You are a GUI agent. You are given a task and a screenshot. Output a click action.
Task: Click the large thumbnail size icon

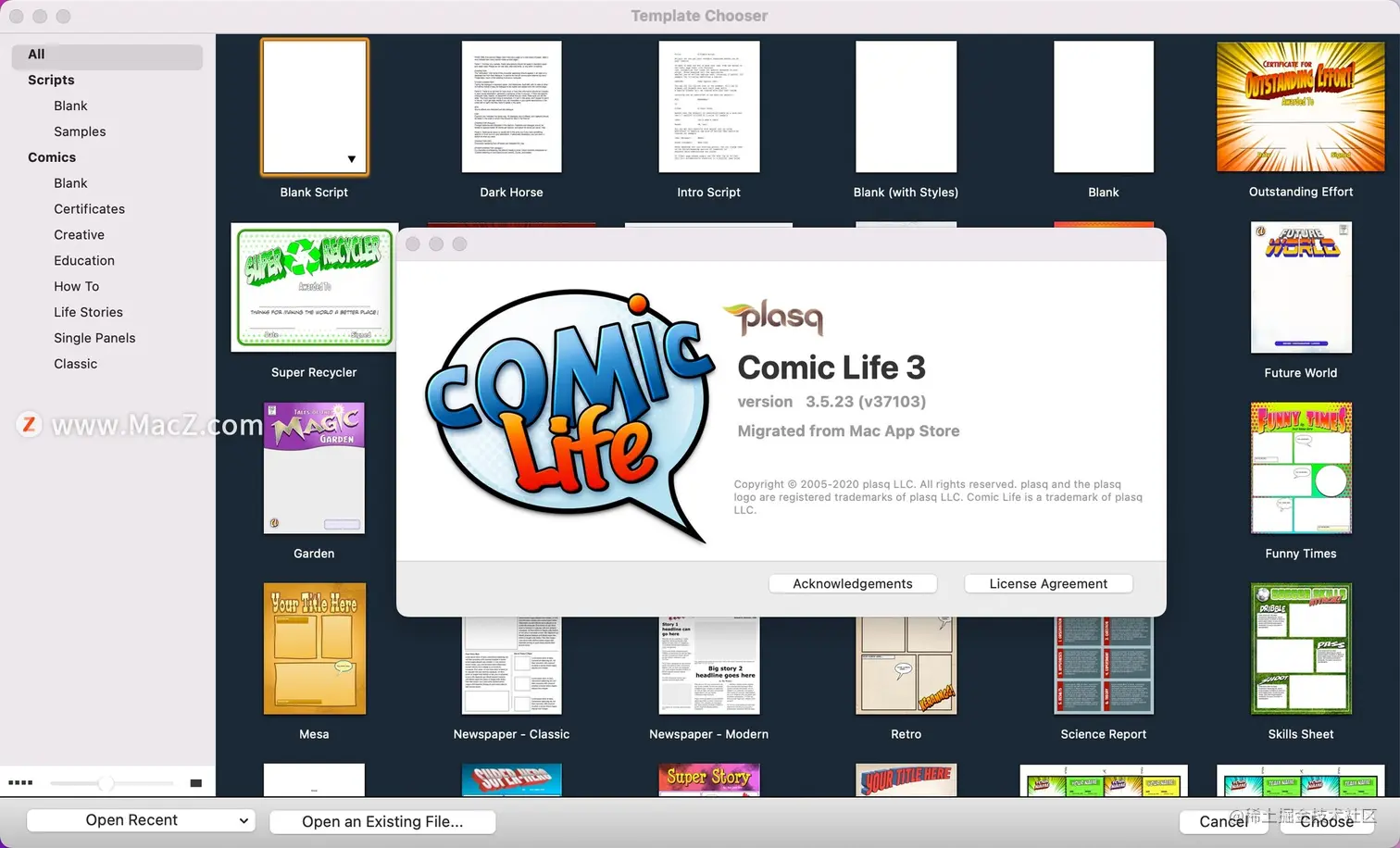(x=195, y=783)
